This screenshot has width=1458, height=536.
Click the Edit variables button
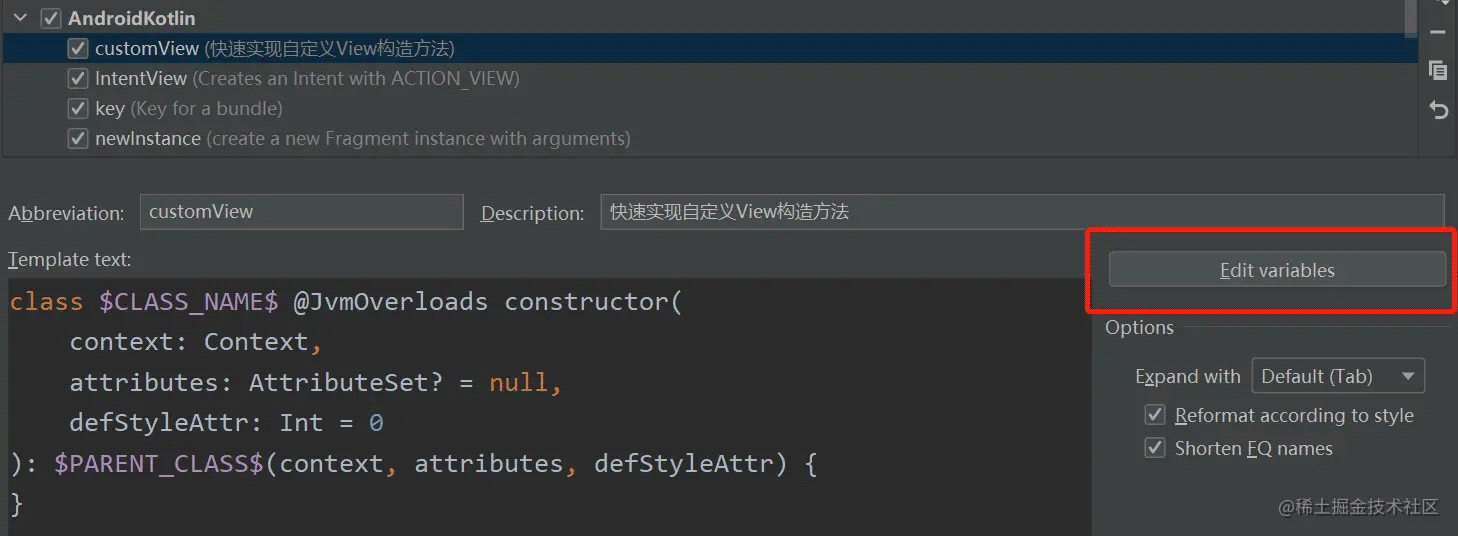(1277, 270)
